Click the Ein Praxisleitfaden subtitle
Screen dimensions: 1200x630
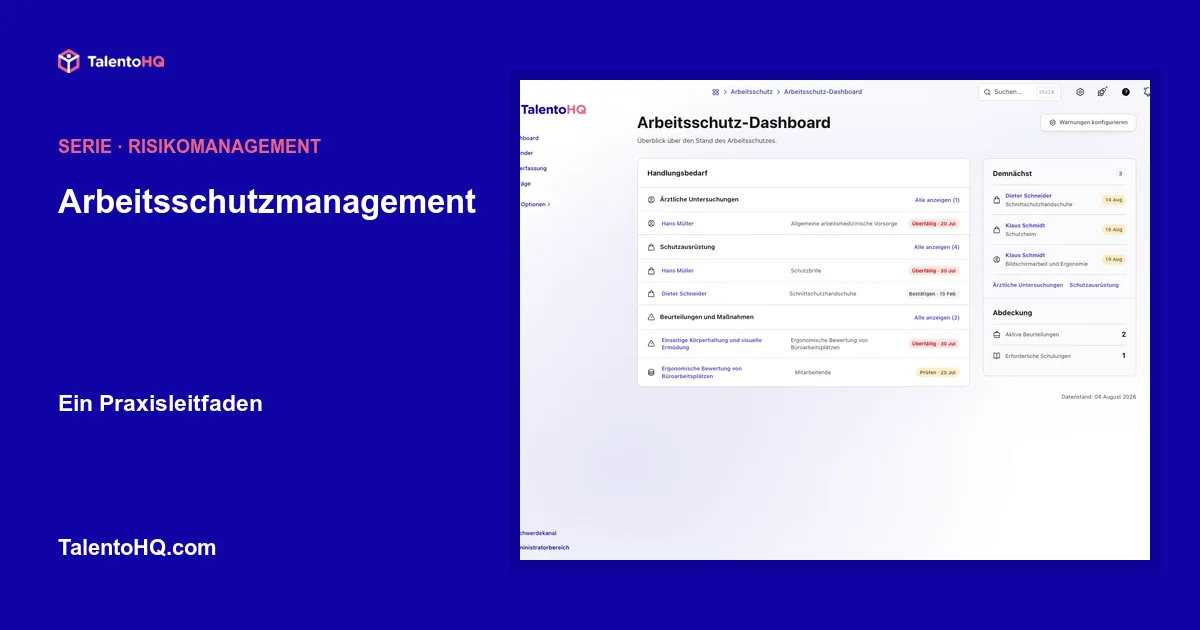[161, 404]
